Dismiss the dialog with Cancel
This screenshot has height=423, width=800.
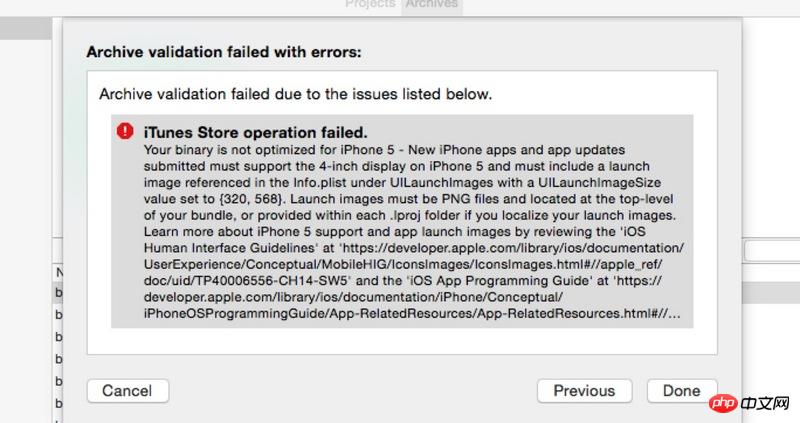[x=127, y=391]
